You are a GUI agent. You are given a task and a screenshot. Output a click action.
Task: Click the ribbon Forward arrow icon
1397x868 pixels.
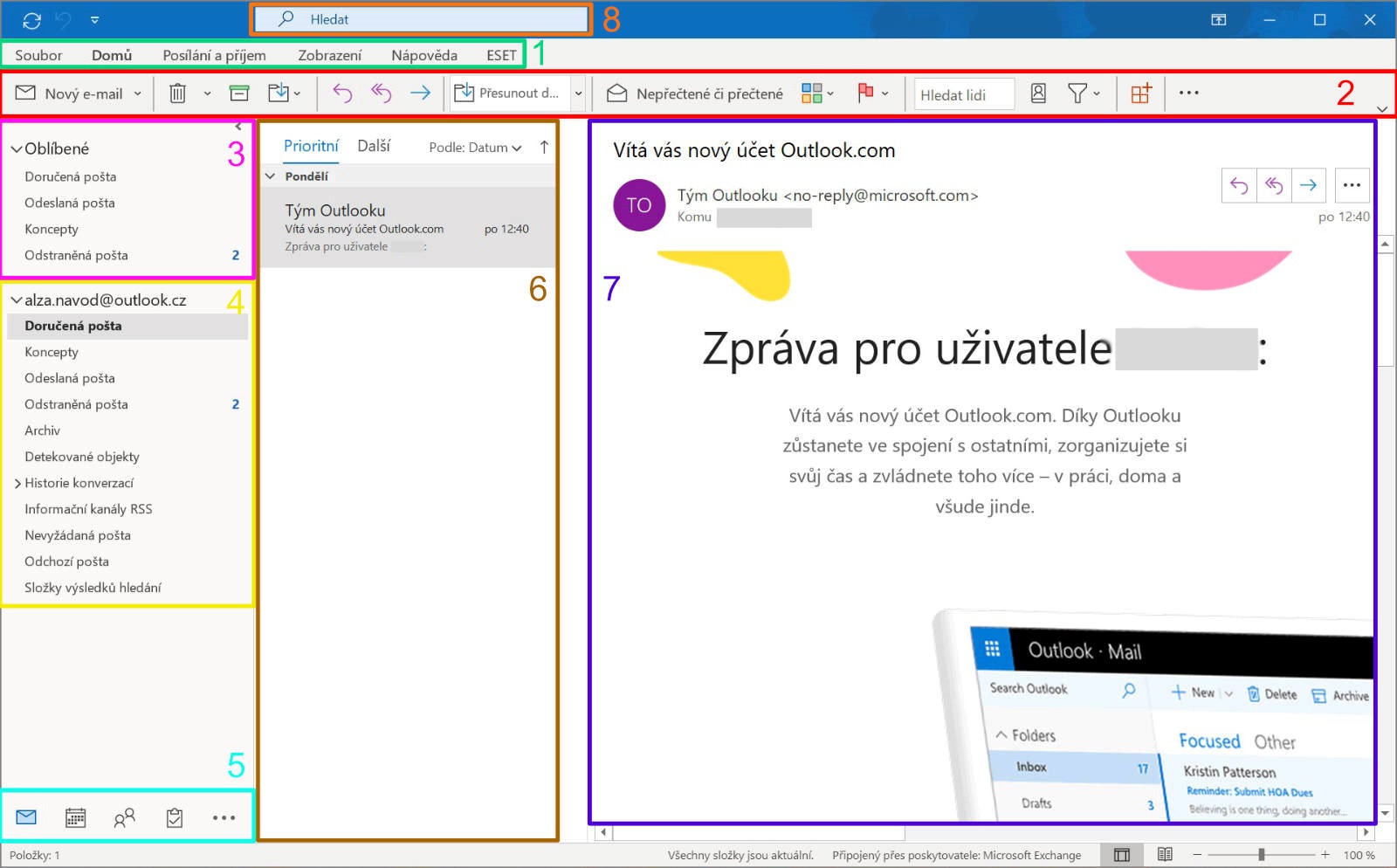click(x=421, y=93)
